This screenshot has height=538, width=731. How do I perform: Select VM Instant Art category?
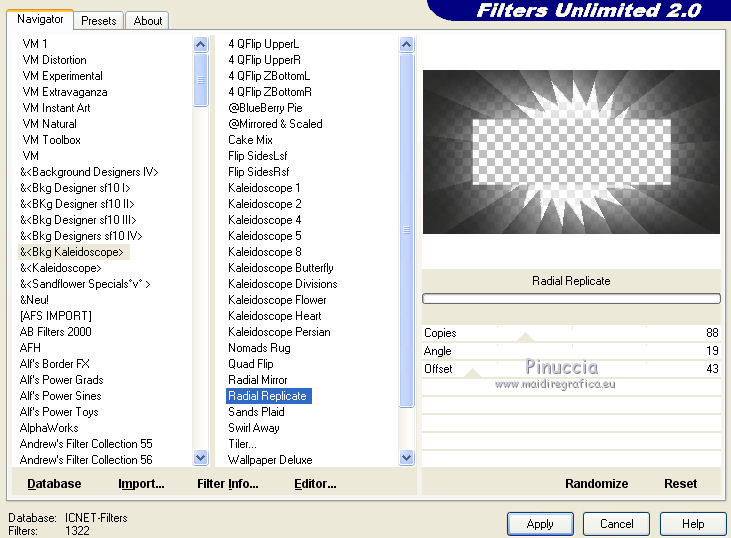tap(56, 108)
